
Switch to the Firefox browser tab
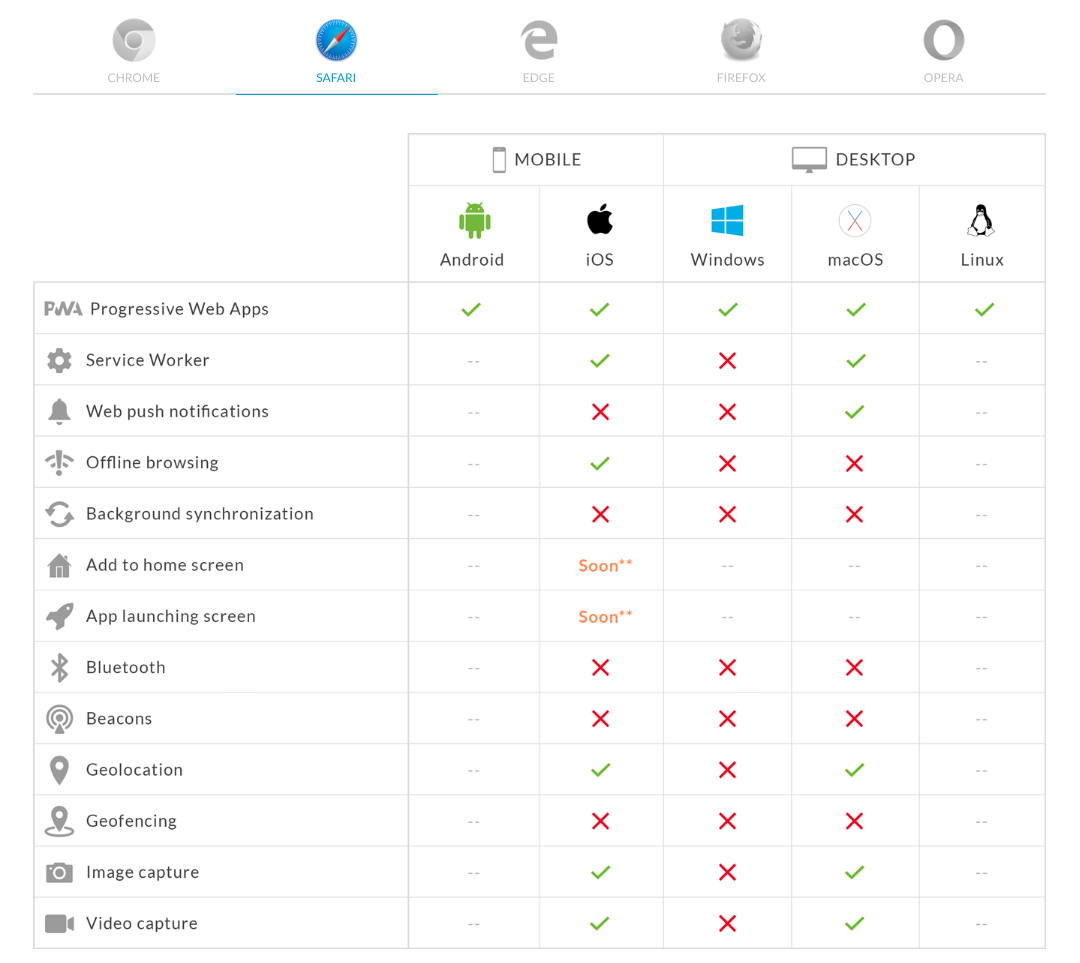click(741, 52)
